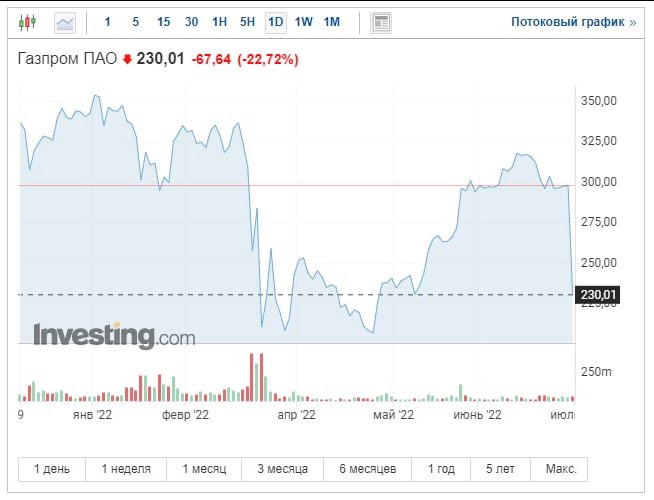Click the red down arrow beside Газпром price
The height and width of the screenshot is (500, 654).
coord(127,60)
